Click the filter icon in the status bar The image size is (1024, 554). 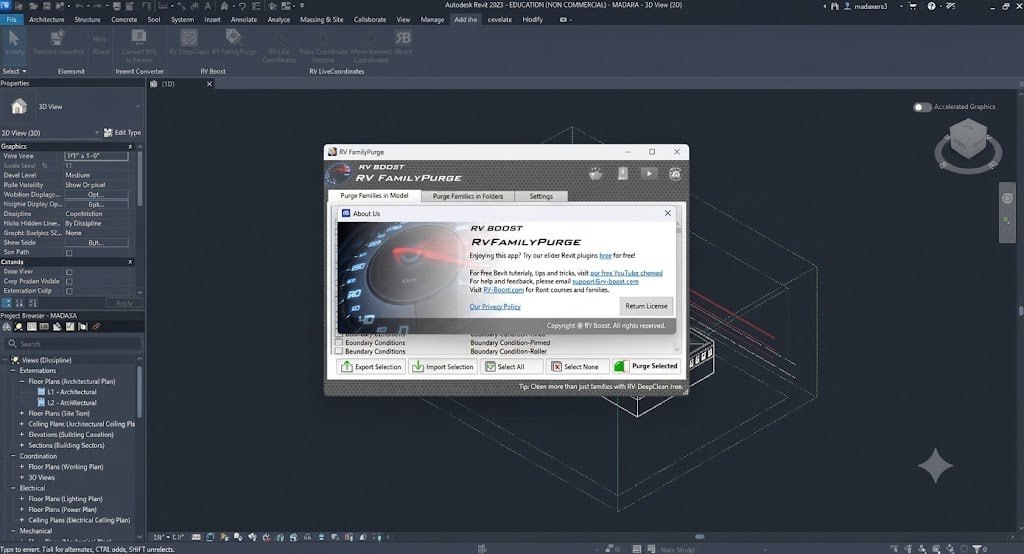click(977, 549)
